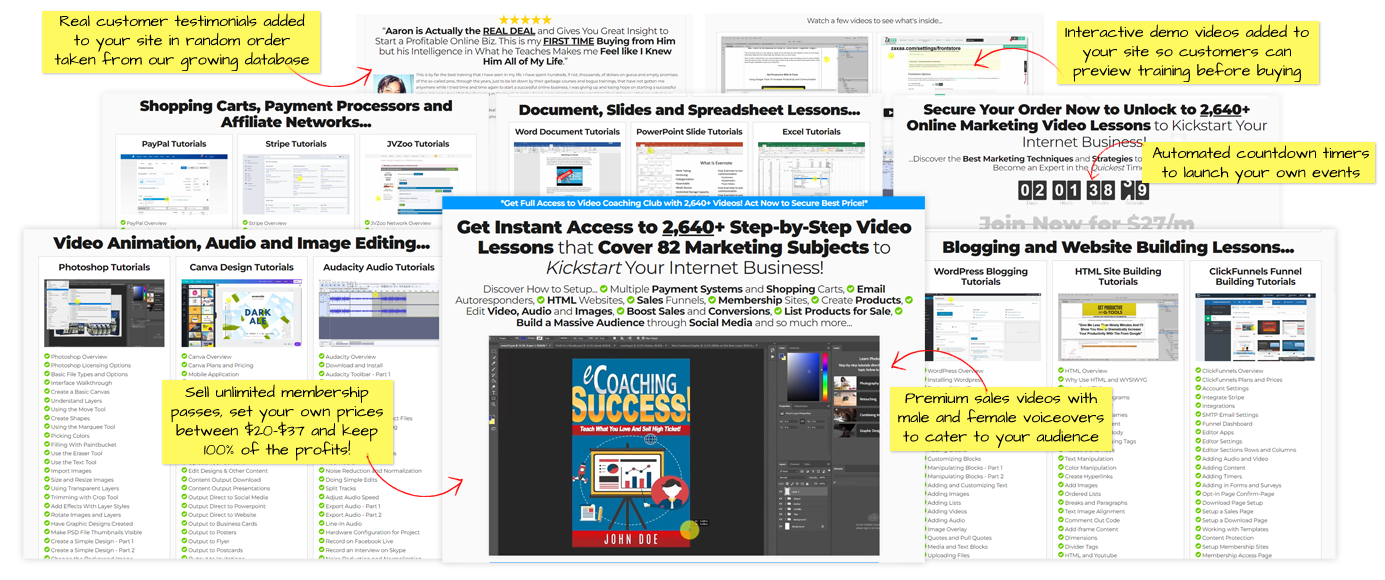Click 'Document, Slides and Spreadsheet Lessons...' heading

click(689, 110)
